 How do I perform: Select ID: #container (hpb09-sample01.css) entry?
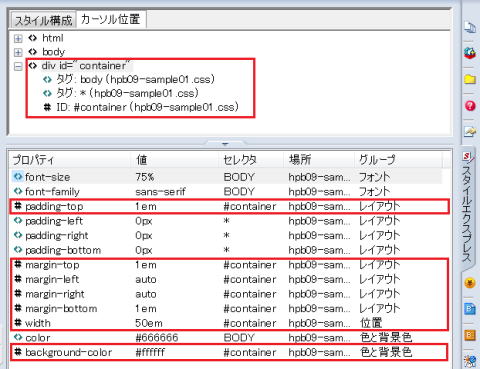(x=147, y=107)
